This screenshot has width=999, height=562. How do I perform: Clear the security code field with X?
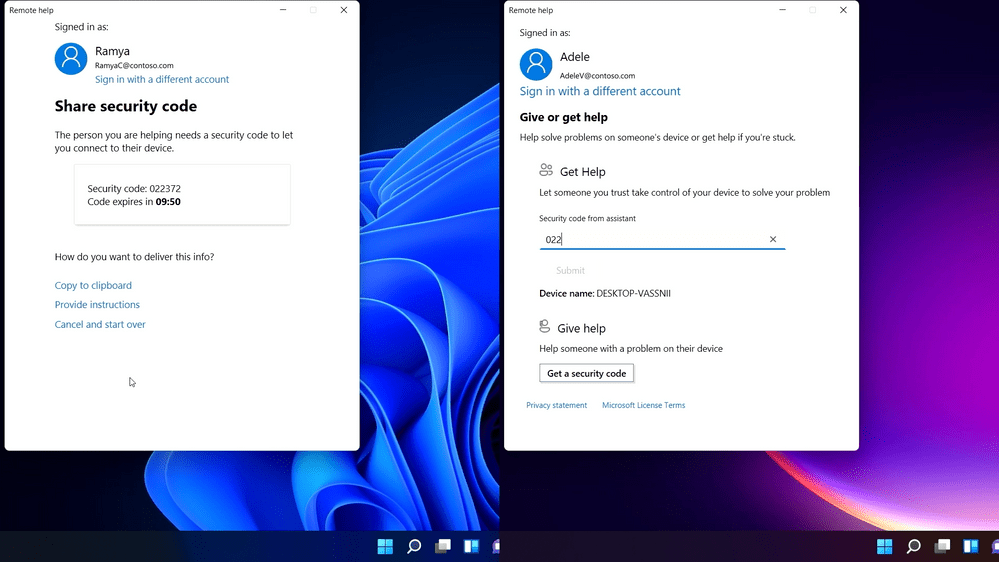tap(773, 240)
